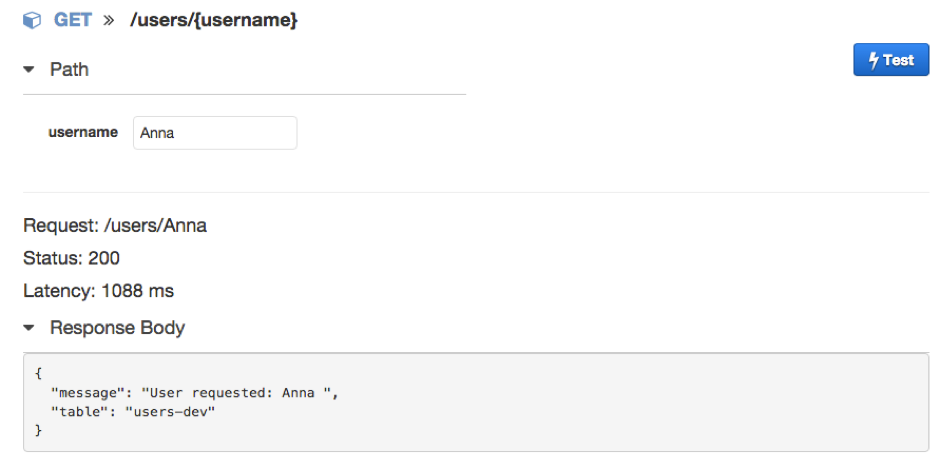
Task: Click the username parameter label
Action: click(83, 132)
